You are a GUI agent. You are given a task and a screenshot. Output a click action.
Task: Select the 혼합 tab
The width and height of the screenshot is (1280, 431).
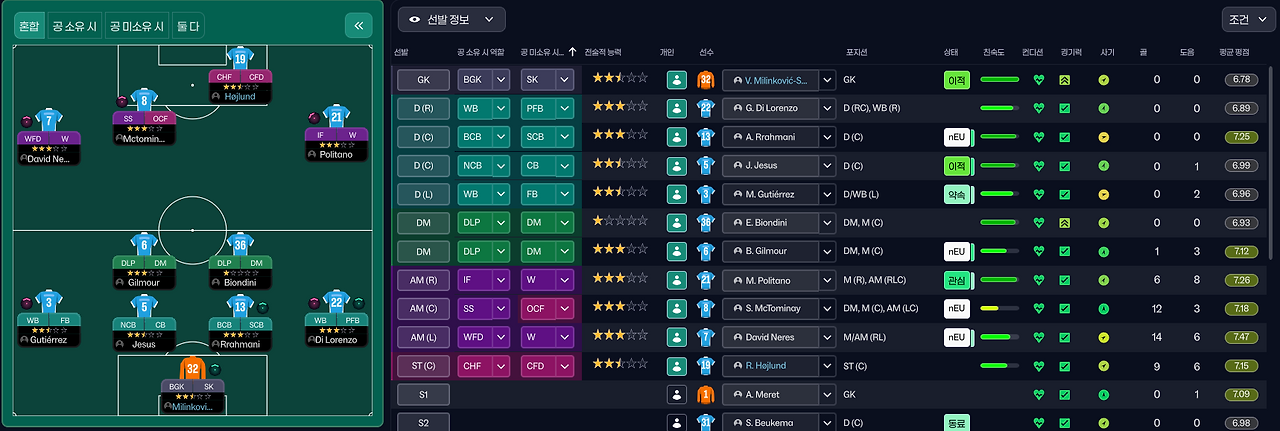29,26
